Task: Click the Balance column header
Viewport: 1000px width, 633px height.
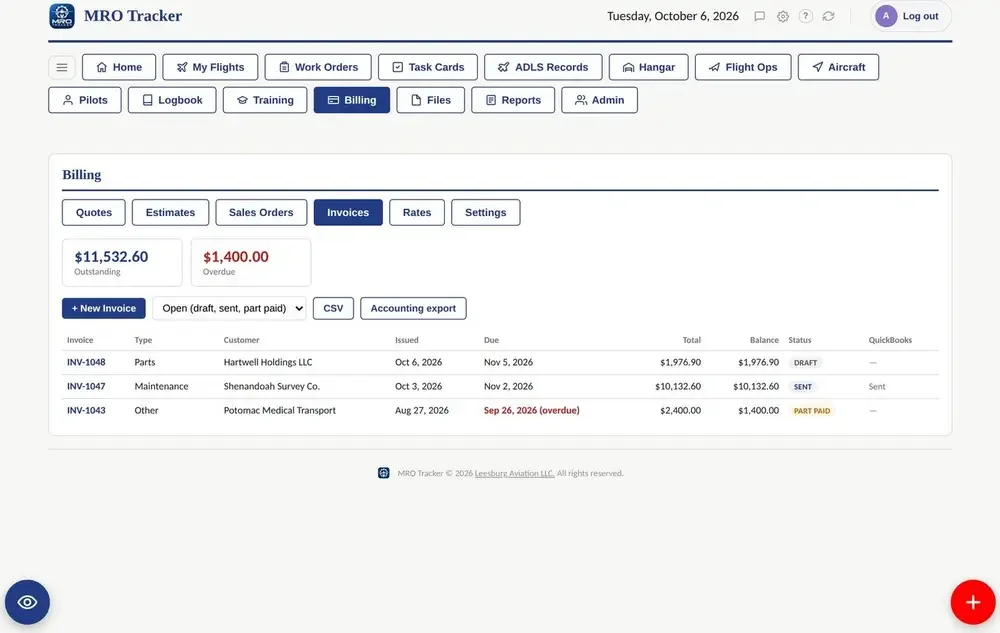Action: [764, 340]
